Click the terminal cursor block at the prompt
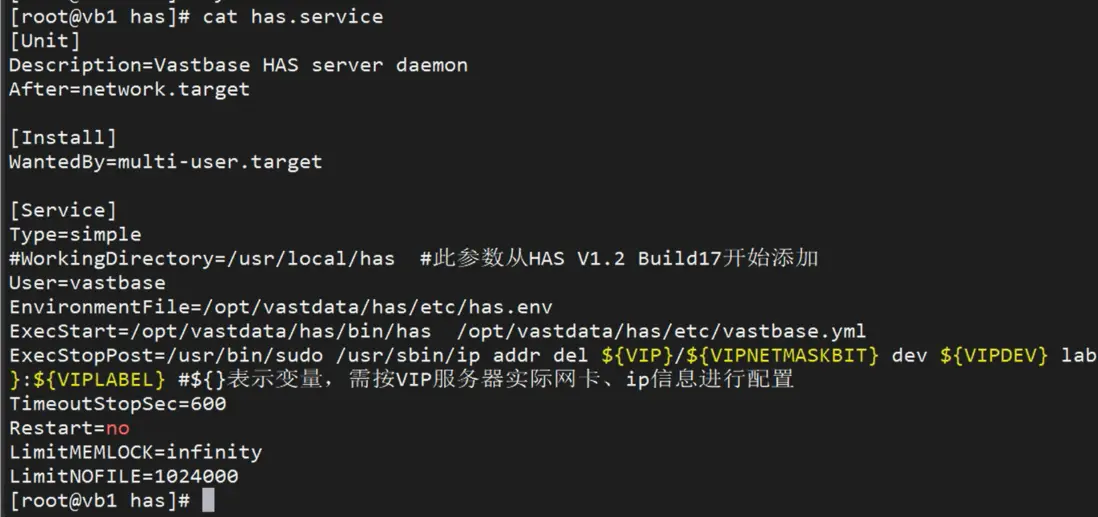The width and height of the screenshot is (1098, 517). 208,500
